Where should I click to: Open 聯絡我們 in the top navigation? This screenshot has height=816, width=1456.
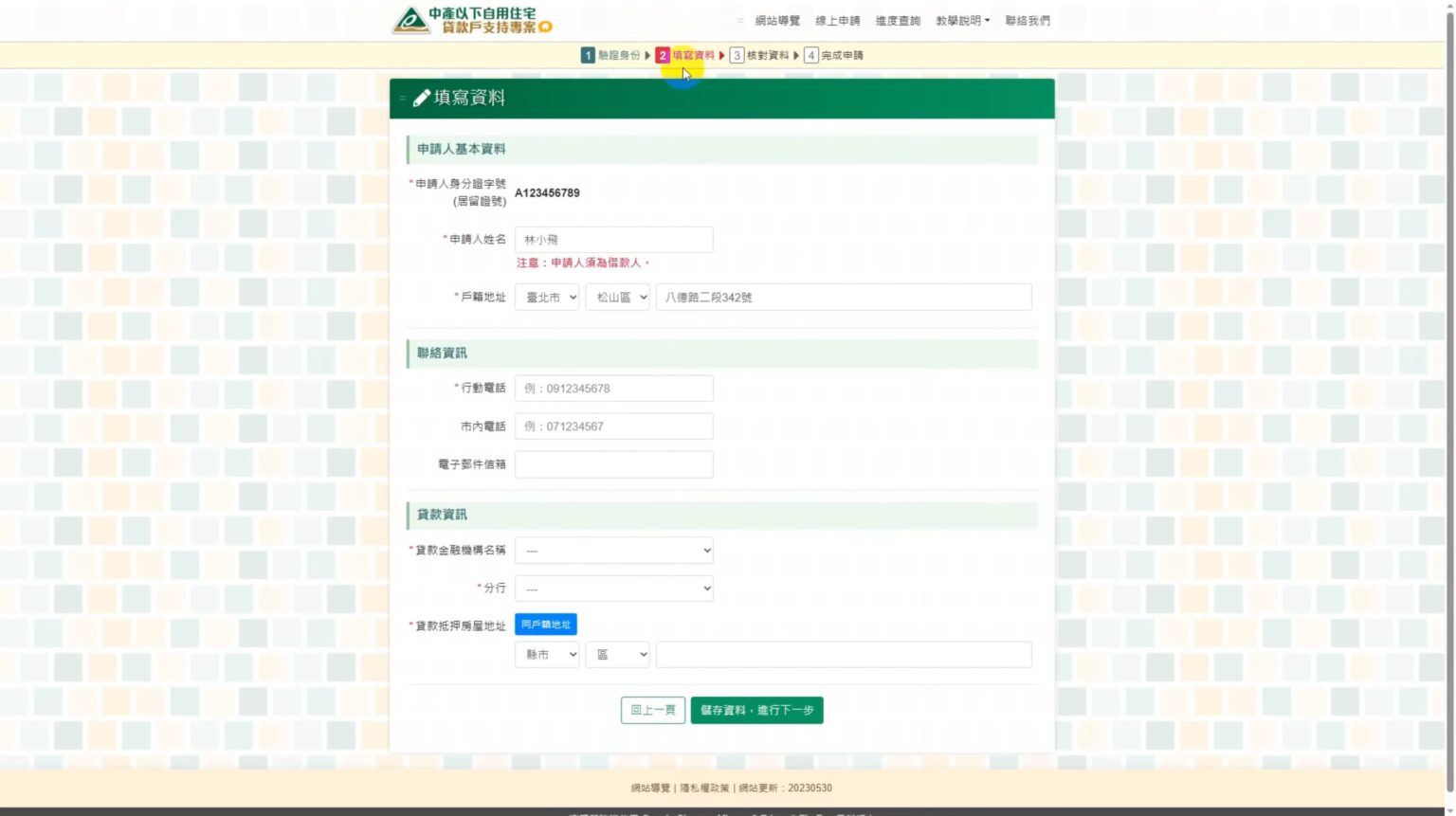point(1028,21)
